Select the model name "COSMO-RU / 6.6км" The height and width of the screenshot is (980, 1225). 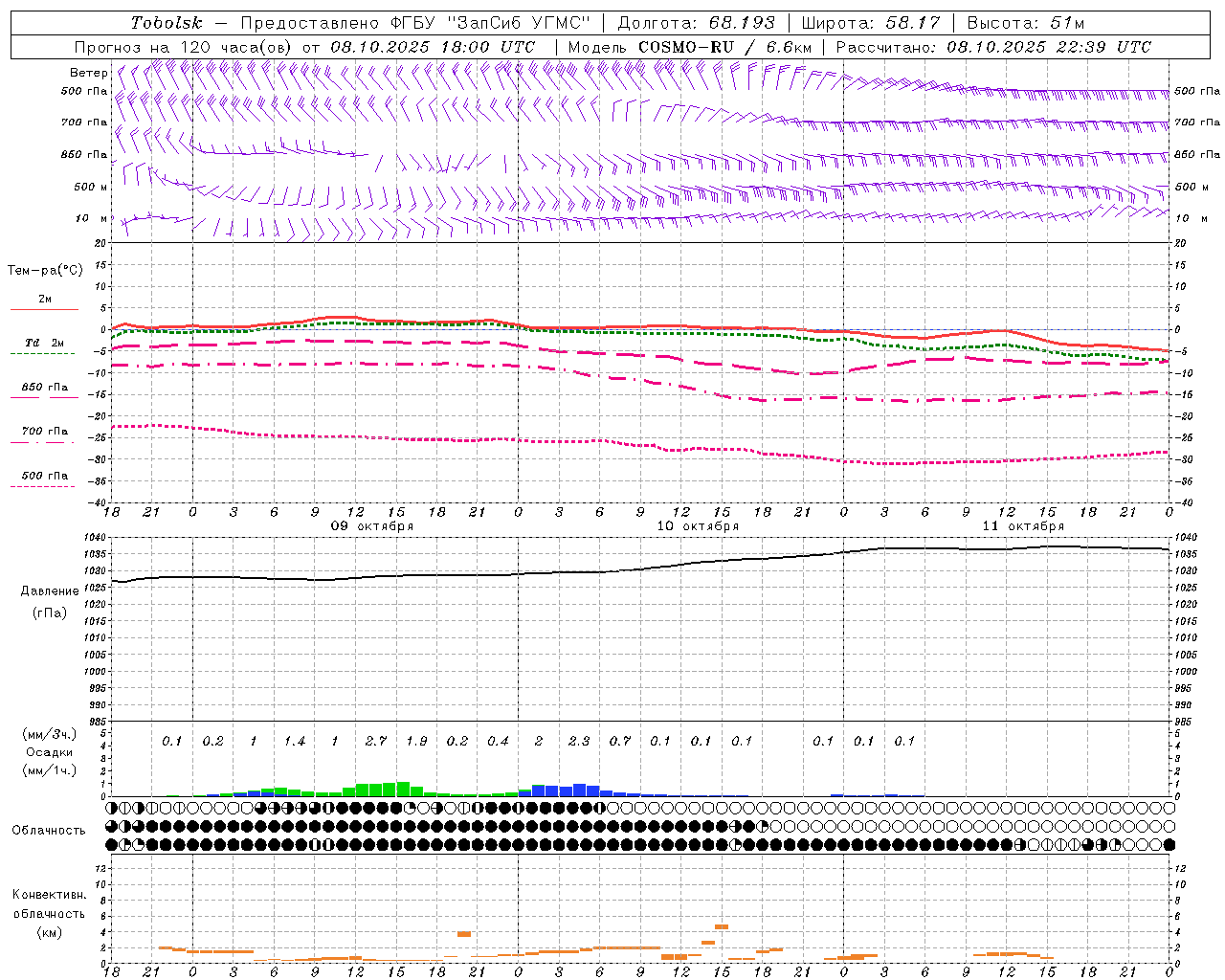[x=724, y=47]
